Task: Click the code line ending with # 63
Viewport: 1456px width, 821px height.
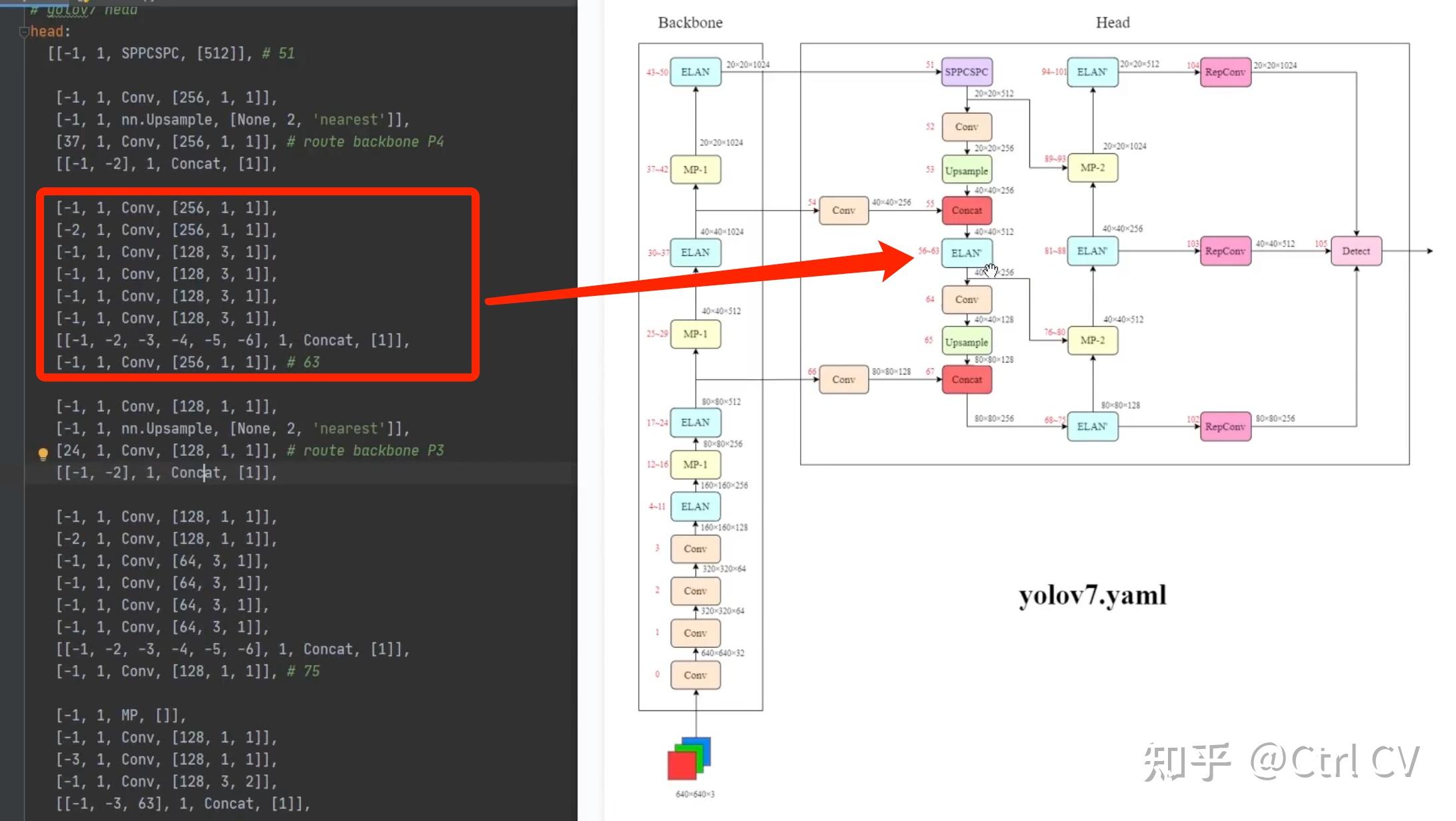Action: [187, 363]
